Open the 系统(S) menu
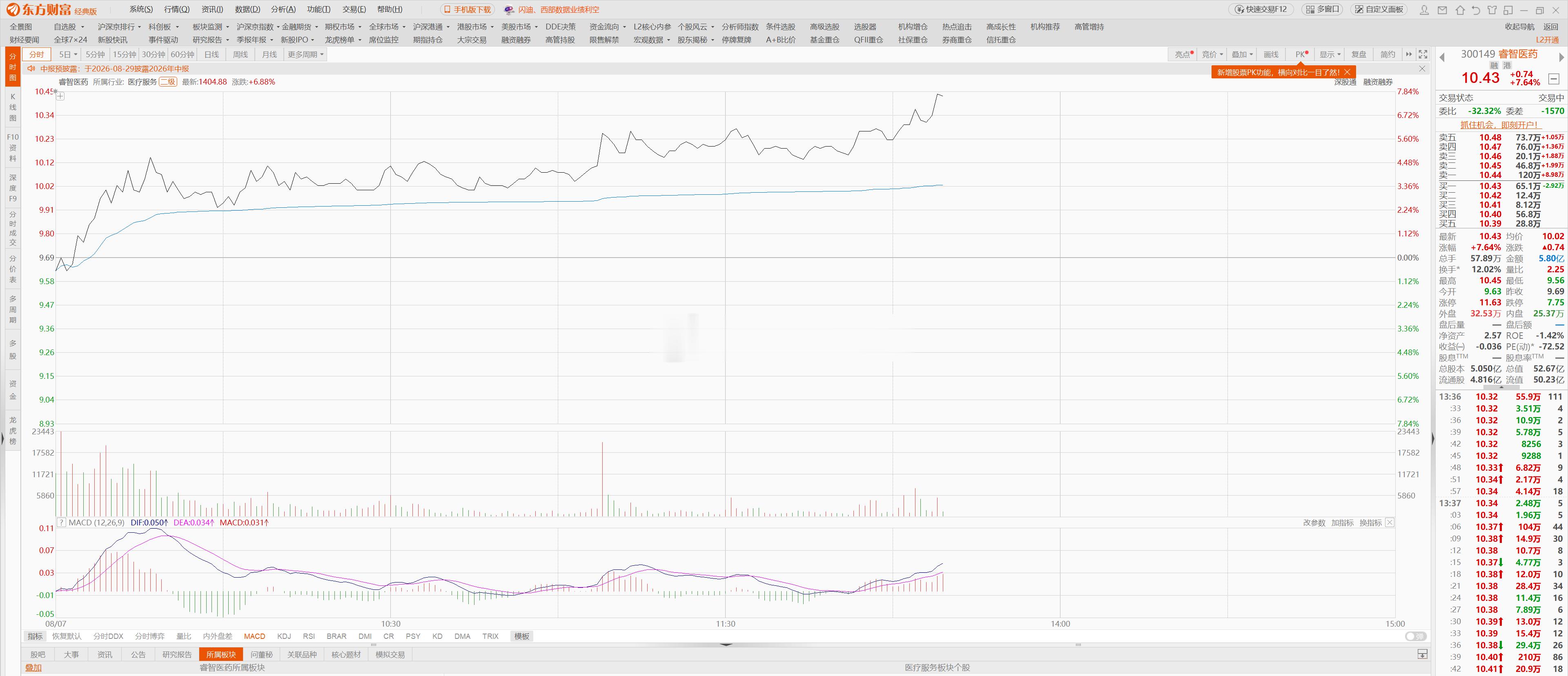 [x=141, y=9]
